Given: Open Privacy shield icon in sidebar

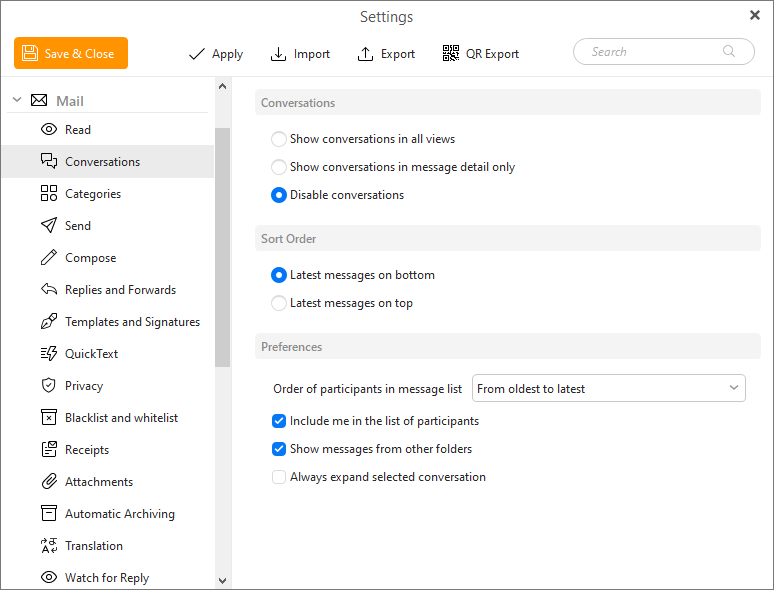Looking at the screenshot, I should (x=48, y=386).
